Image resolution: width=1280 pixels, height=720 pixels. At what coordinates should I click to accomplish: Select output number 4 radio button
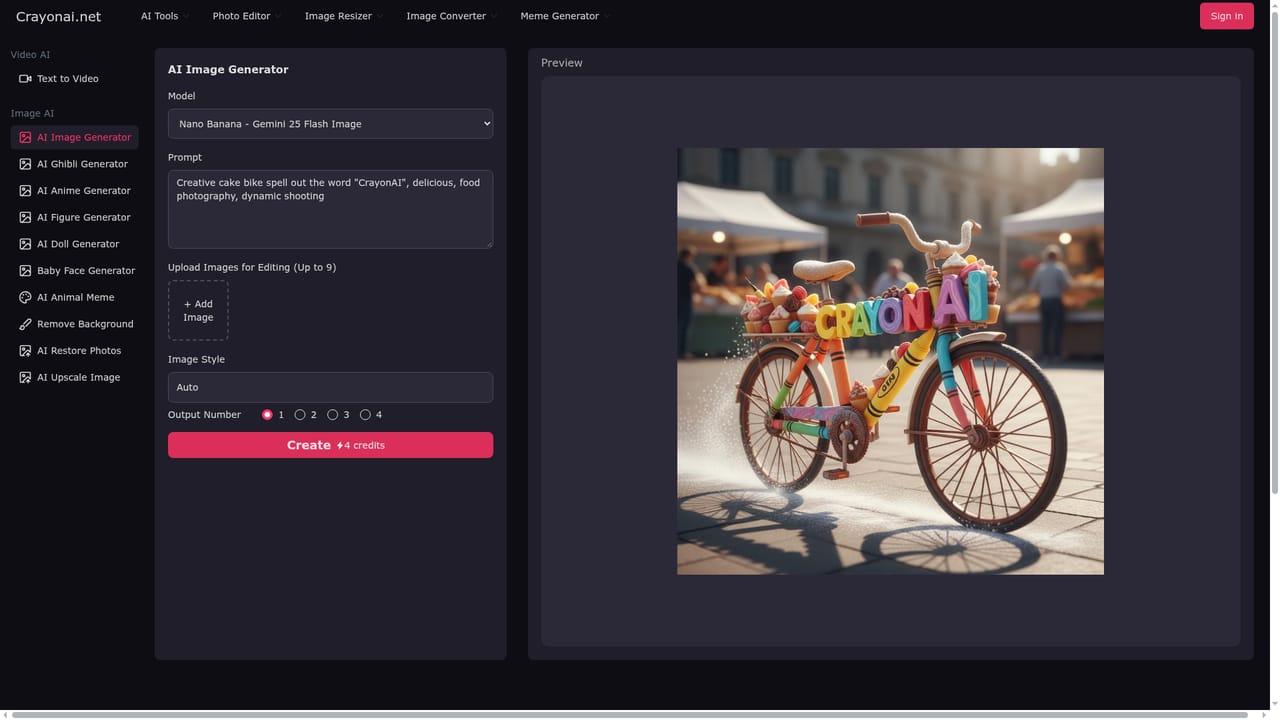point(365,415)
